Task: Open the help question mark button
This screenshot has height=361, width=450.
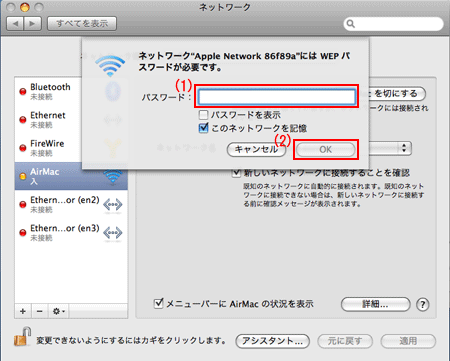Action: (x=423, y=304)
